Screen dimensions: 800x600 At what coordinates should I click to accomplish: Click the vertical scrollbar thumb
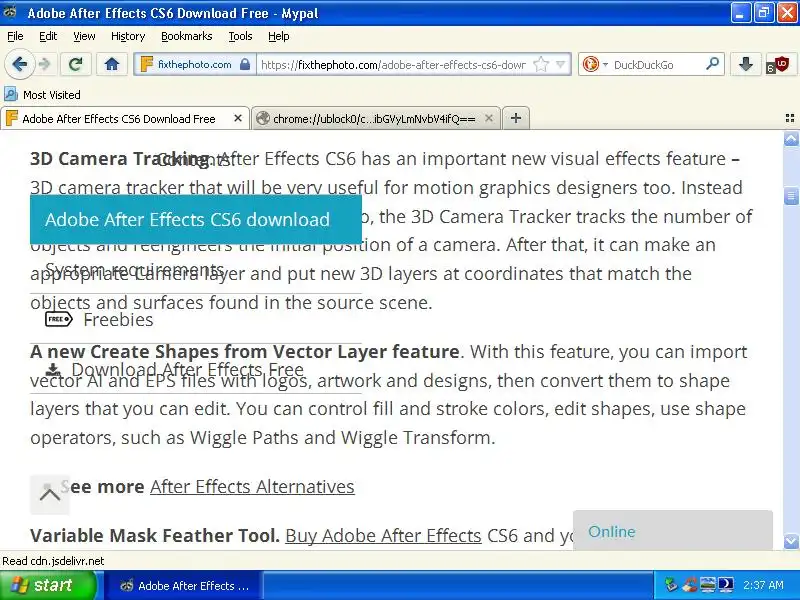pos(791,196)
